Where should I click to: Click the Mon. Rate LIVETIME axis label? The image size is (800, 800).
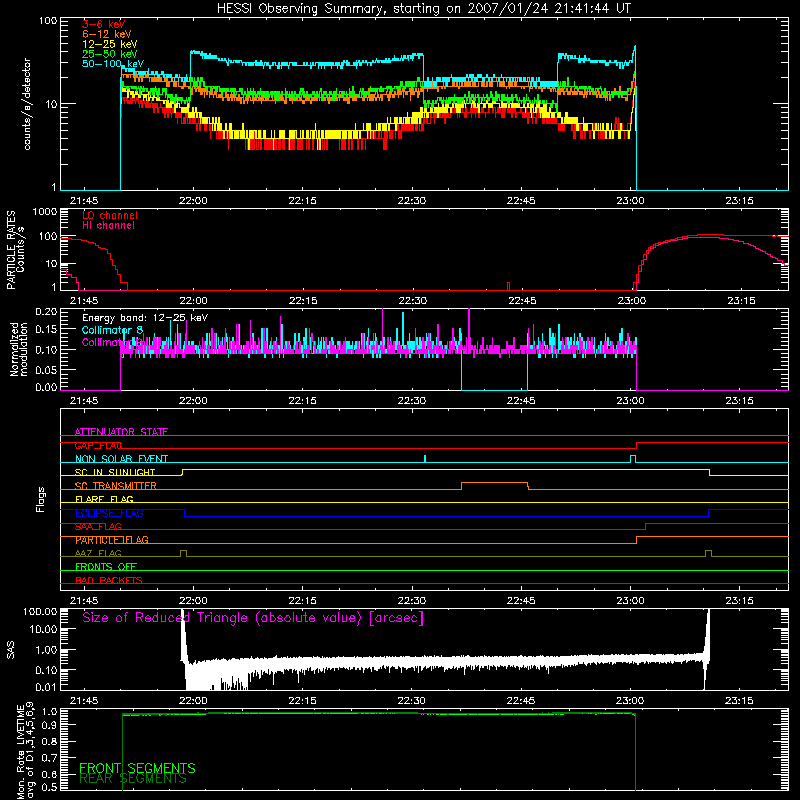pos(26,751)
